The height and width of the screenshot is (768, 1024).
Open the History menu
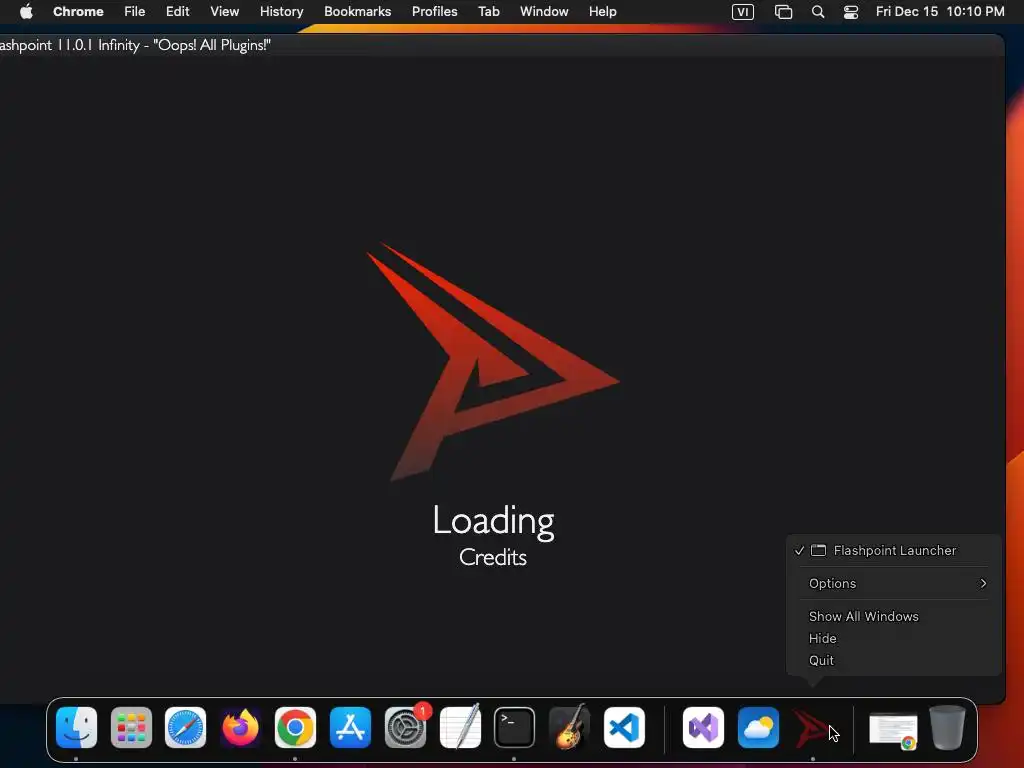pos(281,12)
